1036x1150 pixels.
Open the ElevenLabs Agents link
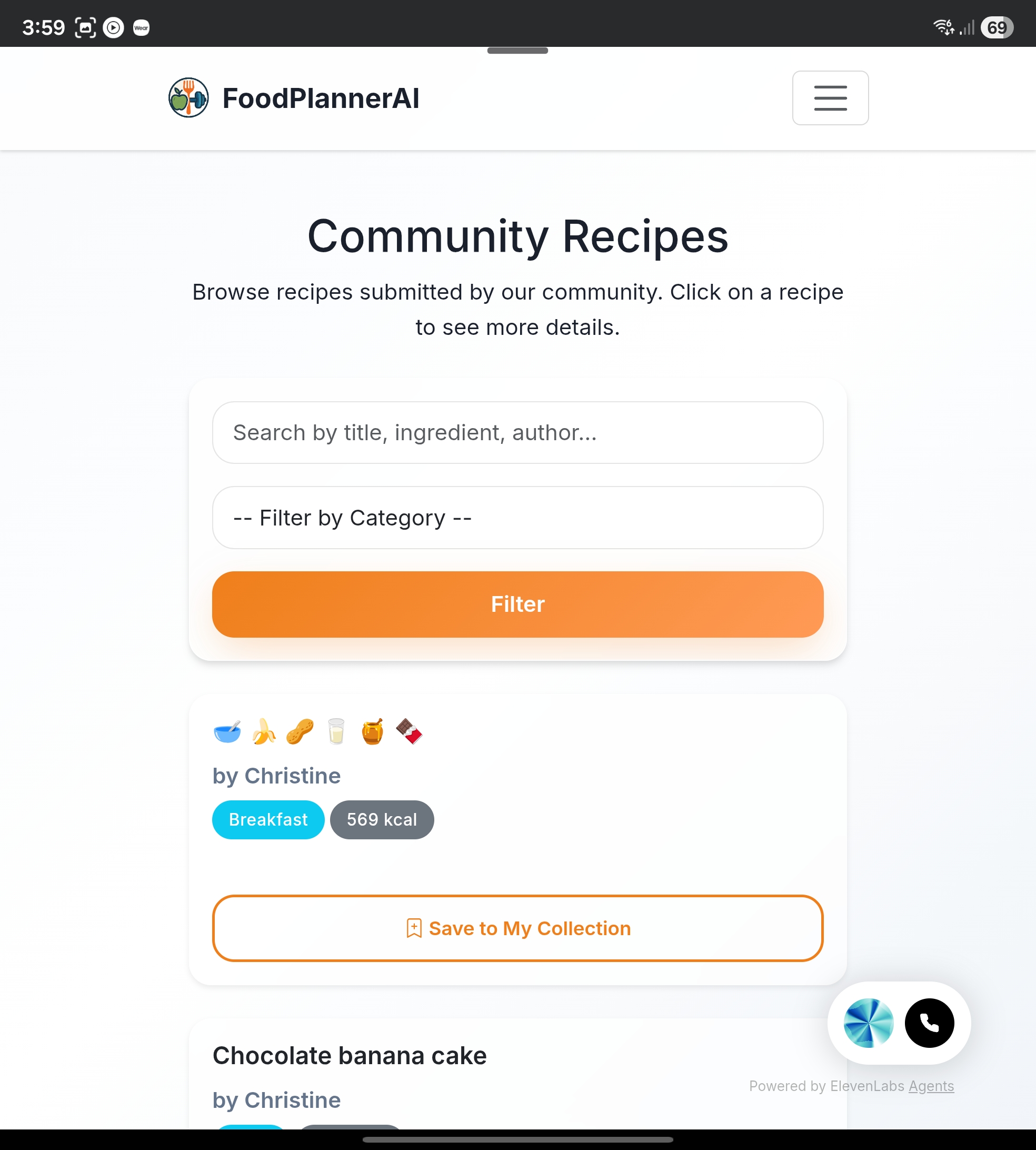(931, 1086)
